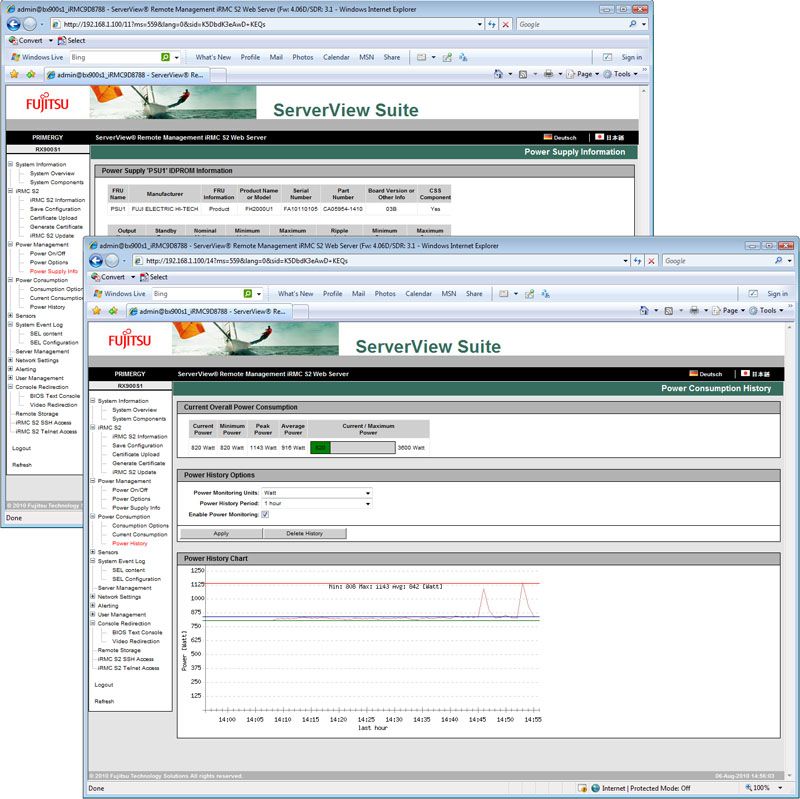Viewport: 800px width, 799px height.
Task: Click Favorites star in front window
Action: tap(96, 310)
